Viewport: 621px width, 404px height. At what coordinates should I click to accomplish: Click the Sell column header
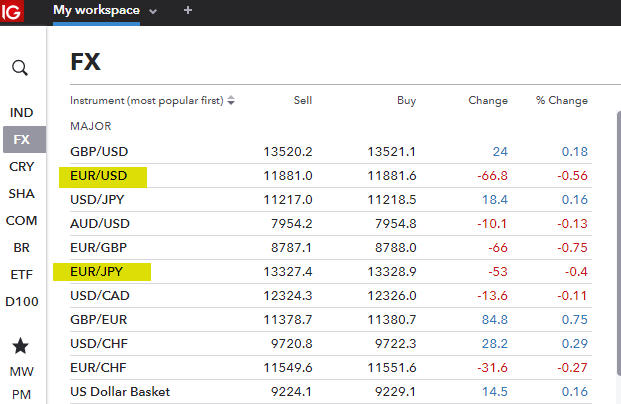click(x=303, y=101)
